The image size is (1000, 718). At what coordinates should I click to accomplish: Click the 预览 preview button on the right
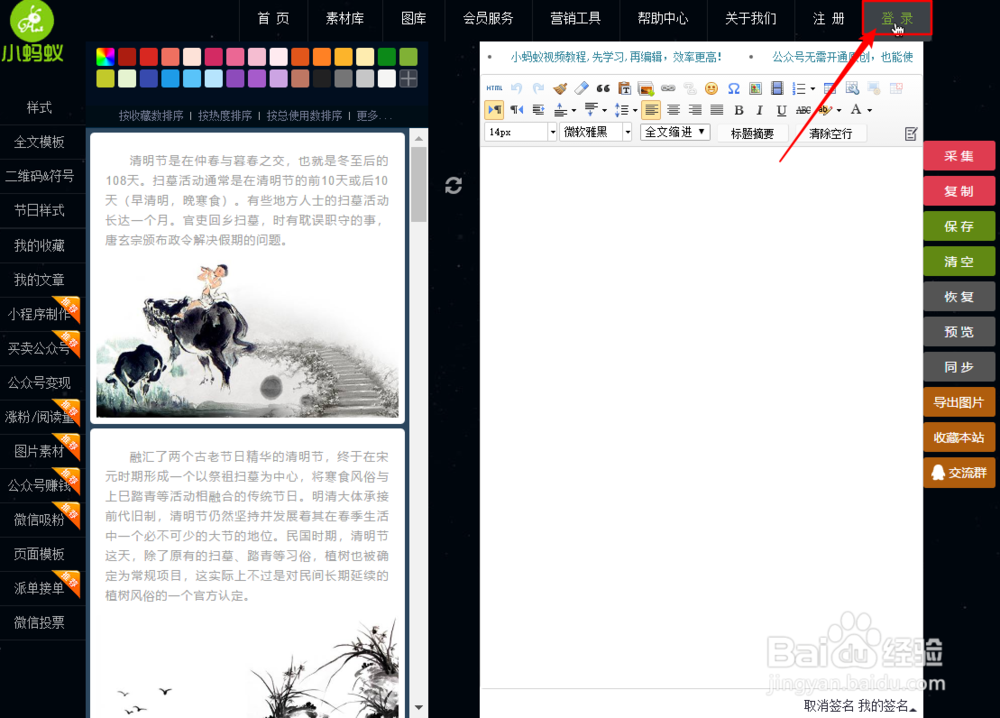(x=959, y=331)
